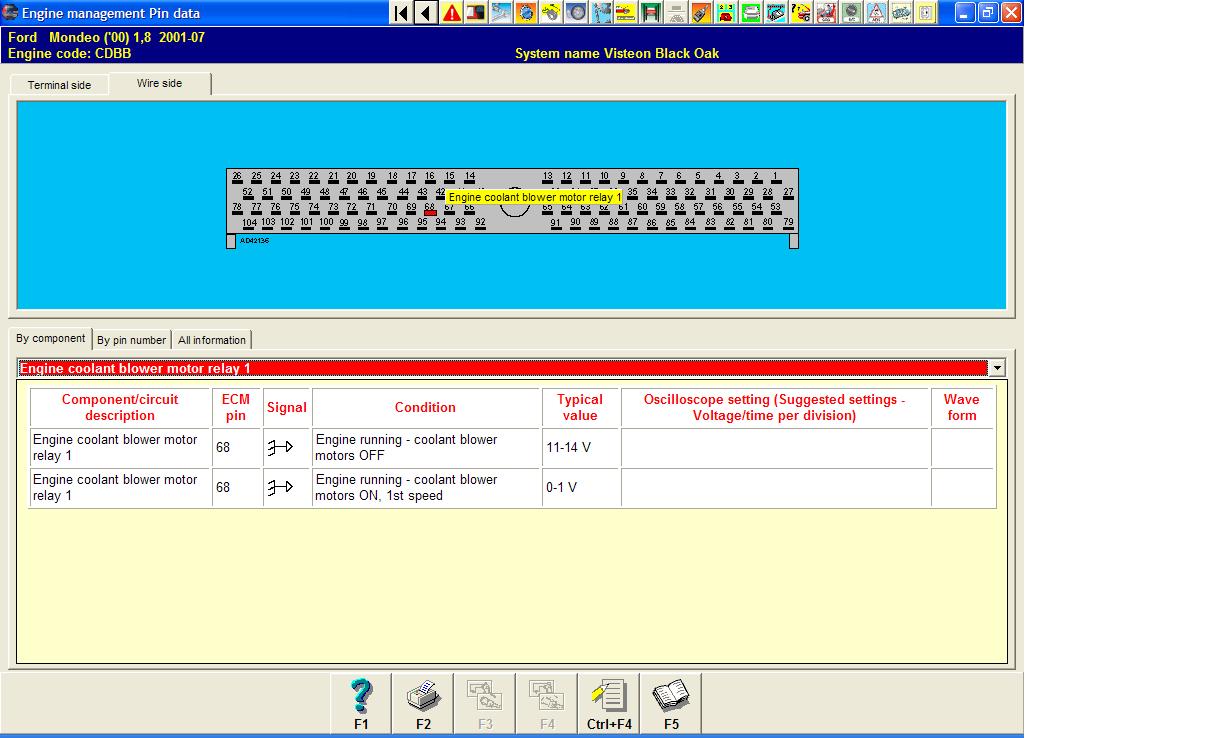The image size is (1213, 738).
Task: Expand the component selection dropdown arrow
Action: point(997,368)
